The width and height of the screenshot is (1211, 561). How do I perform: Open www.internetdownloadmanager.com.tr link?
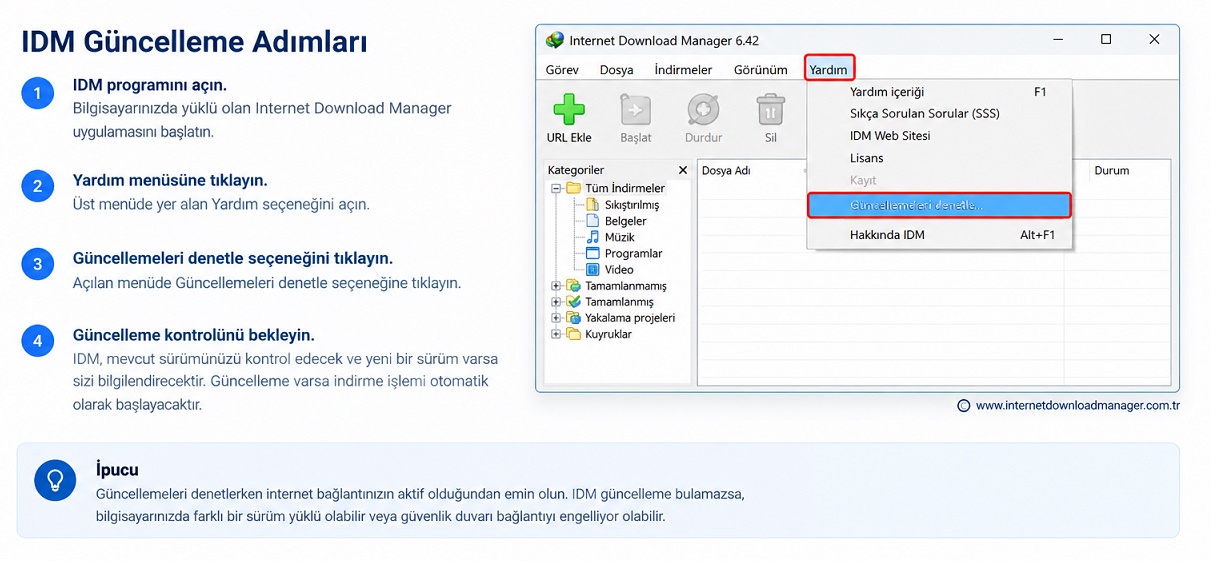pos(1078,406)
